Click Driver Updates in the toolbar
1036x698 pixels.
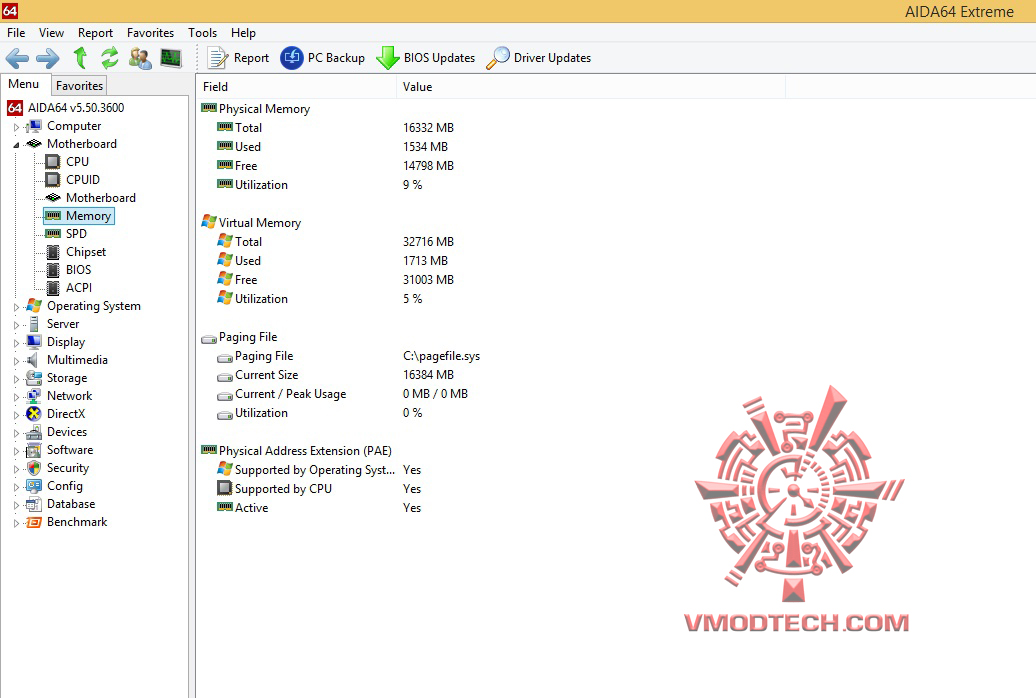click(x=538, y=58)
